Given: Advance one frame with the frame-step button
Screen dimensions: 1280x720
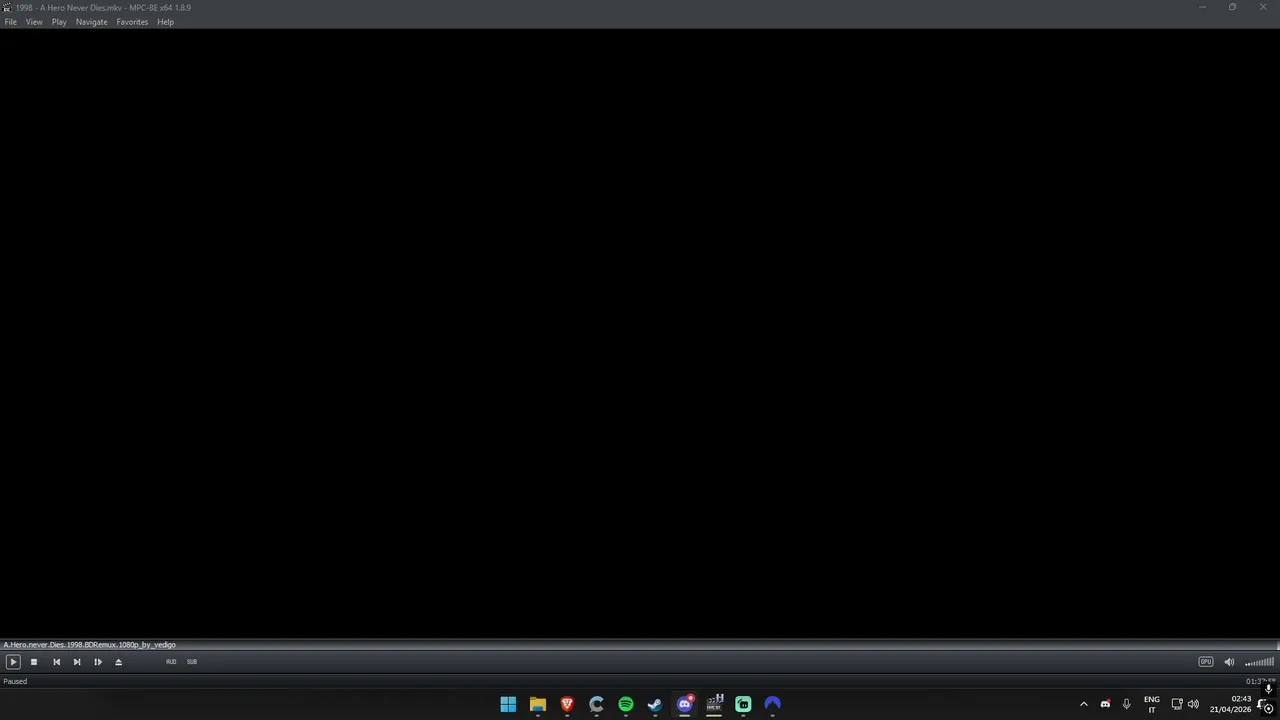Looking at the screenshot, I should coord(98,662).
